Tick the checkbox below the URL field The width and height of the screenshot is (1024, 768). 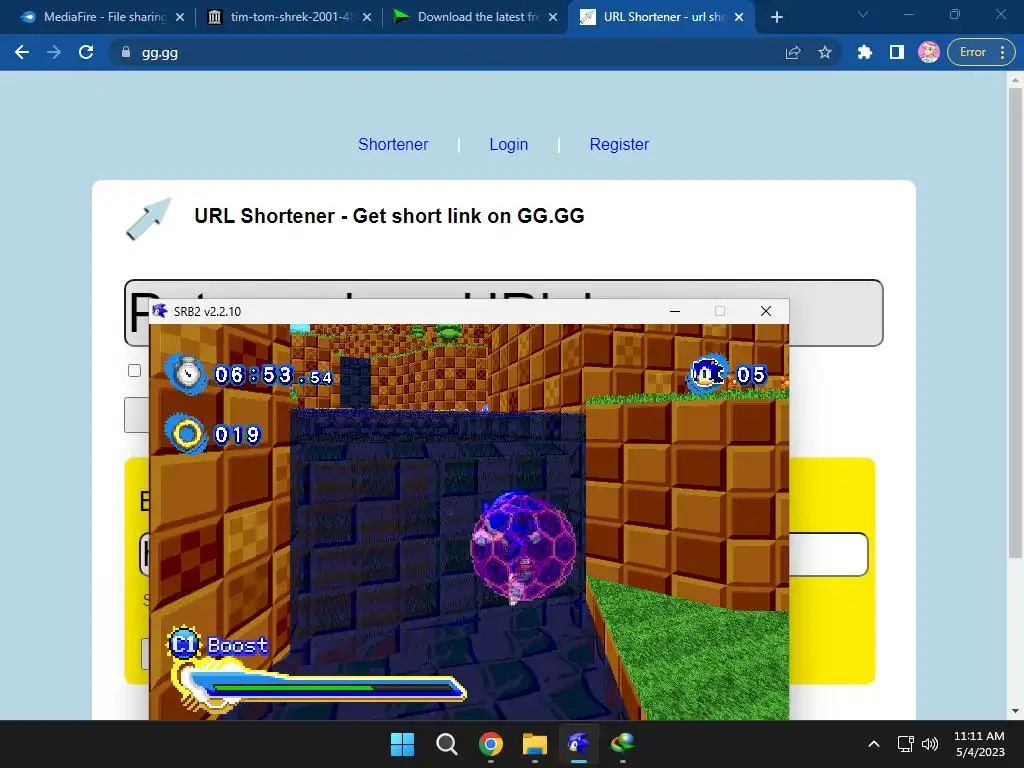click(135, 370)
